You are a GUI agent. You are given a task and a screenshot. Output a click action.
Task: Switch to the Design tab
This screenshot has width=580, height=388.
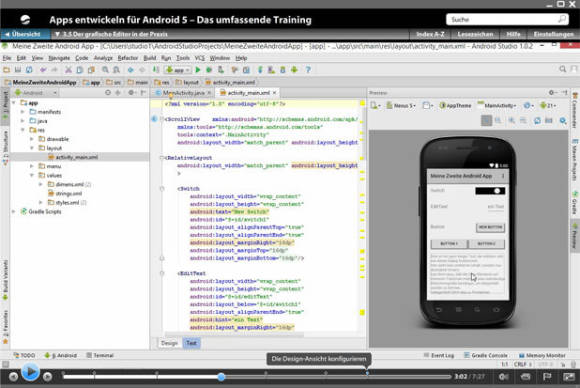169,343
